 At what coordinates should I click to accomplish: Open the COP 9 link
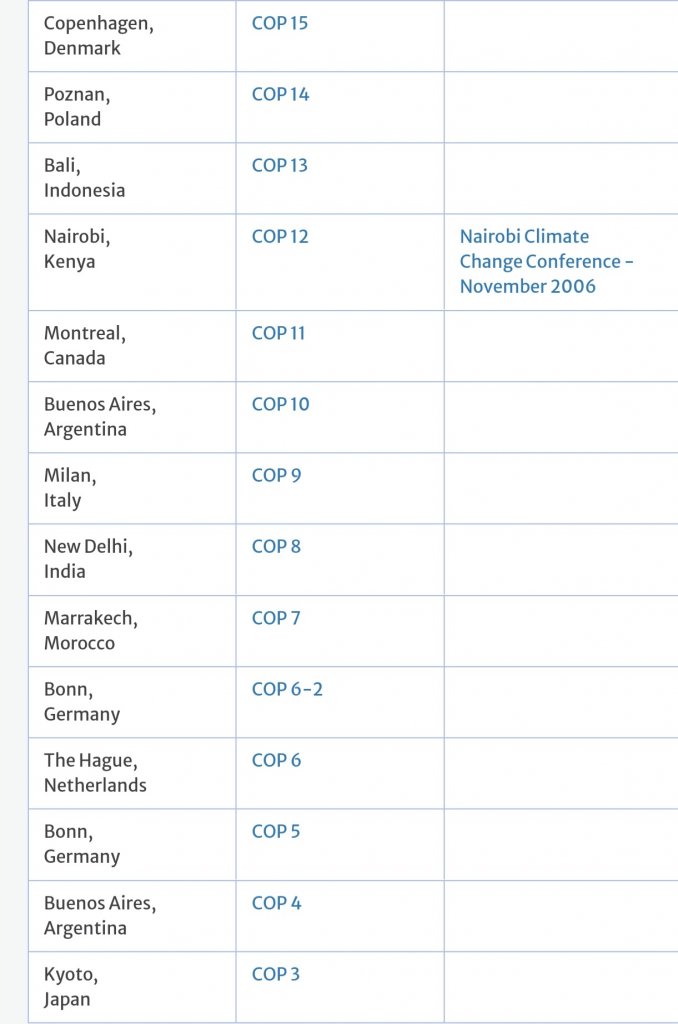click(276, 475)
